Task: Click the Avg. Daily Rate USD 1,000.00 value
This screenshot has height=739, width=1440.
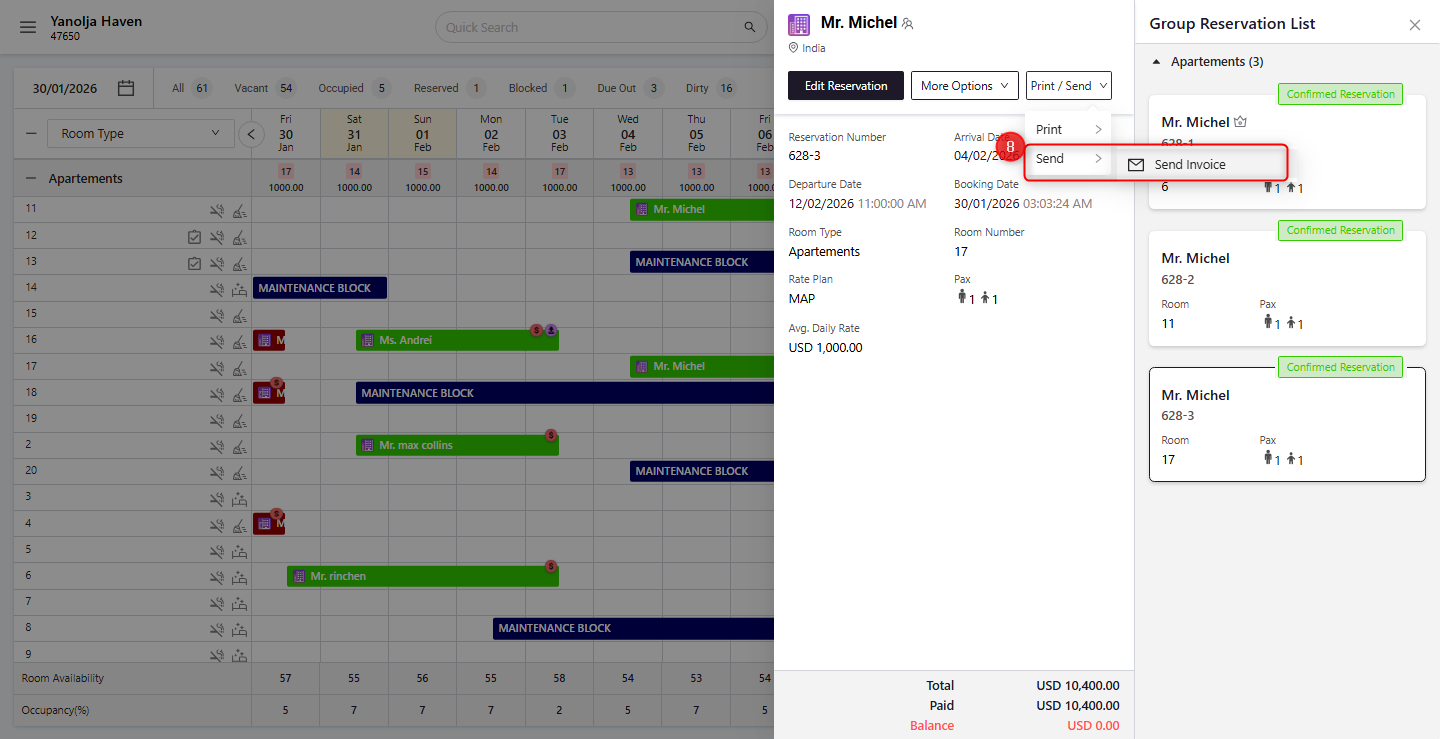Action: pyautogui.click(x=826, y=348)
